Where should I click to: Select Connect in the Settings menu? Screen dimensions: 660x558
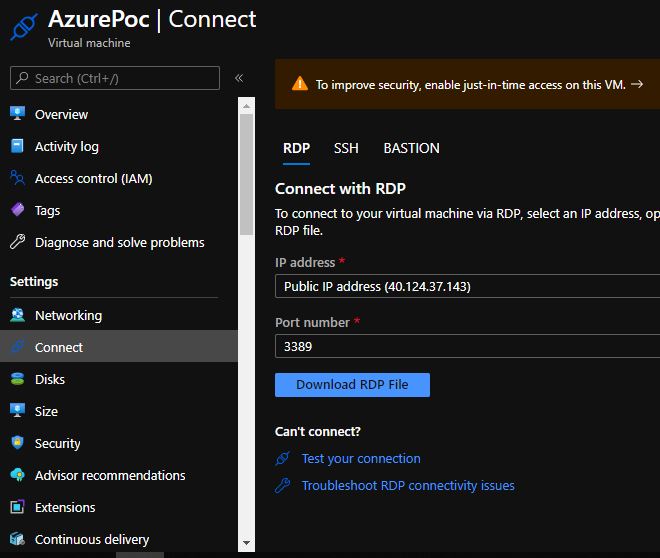tap(119, 347)
